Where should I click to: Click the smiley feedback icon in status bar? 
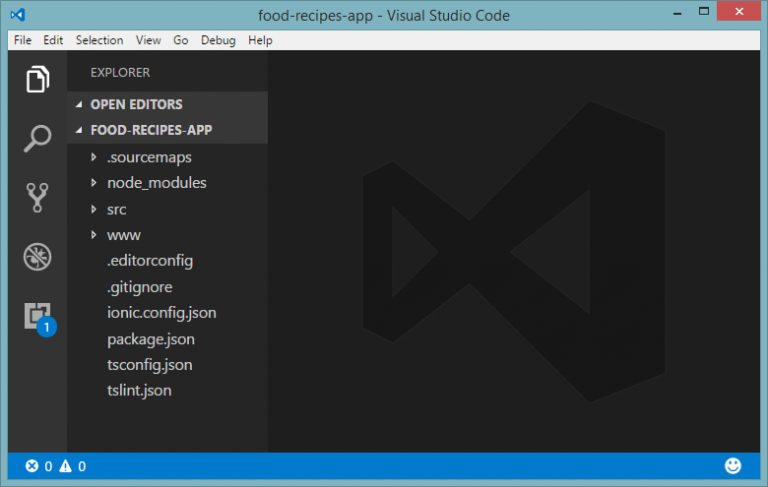[733, 466]
